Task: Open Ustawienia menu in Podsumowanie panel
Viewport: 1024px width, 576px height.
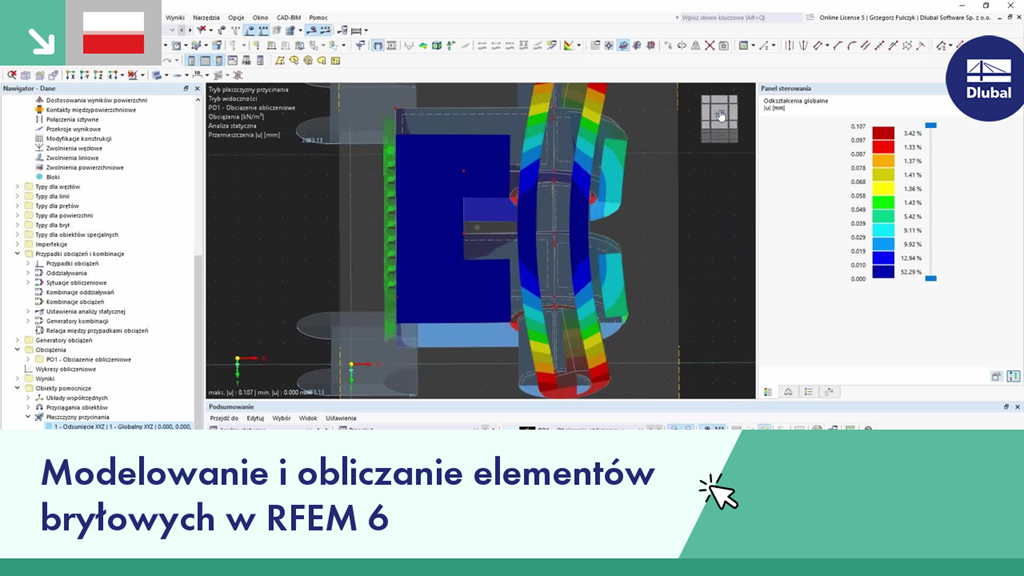Action: (341, 418)
